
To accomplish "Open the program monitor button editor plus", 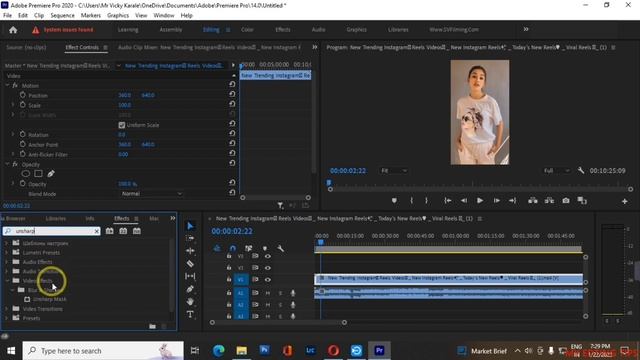I will pos(624,201).
